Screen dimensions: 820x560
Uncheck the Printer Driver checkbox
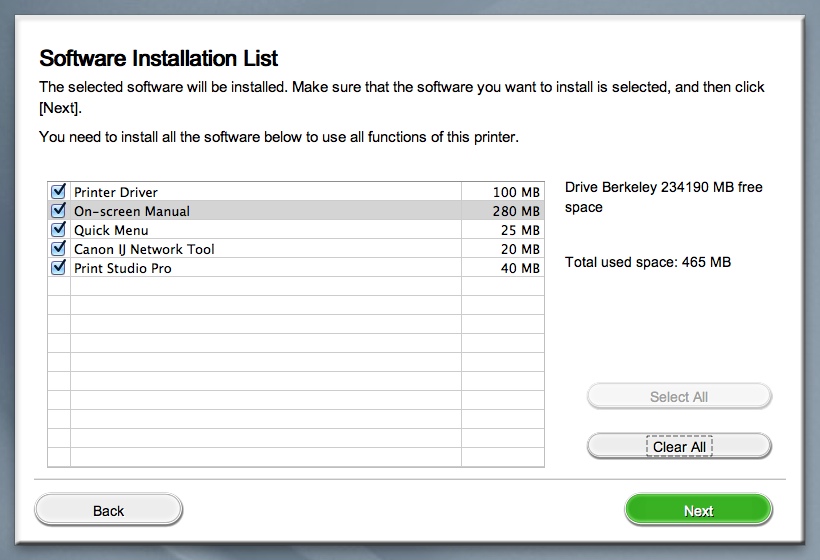point(58,191)
